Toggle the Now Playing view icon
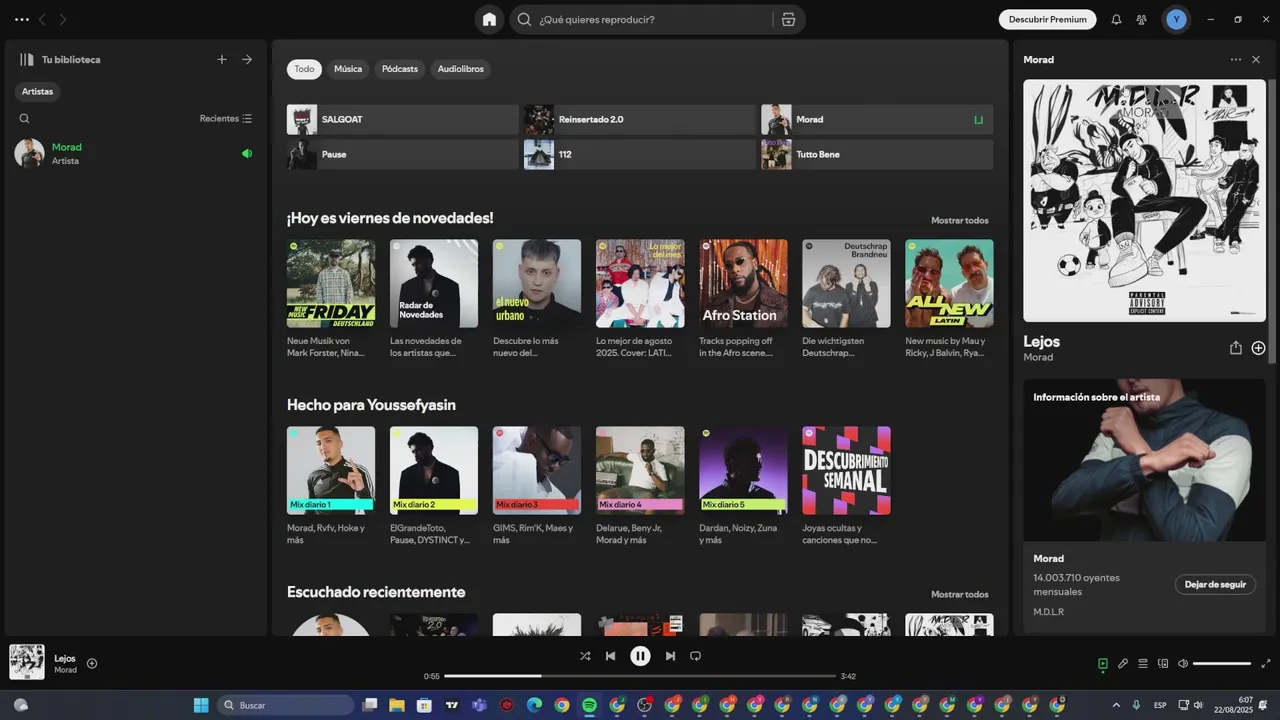The height and width of the screenshot is (720, 1280). [x=1103, y=663]
